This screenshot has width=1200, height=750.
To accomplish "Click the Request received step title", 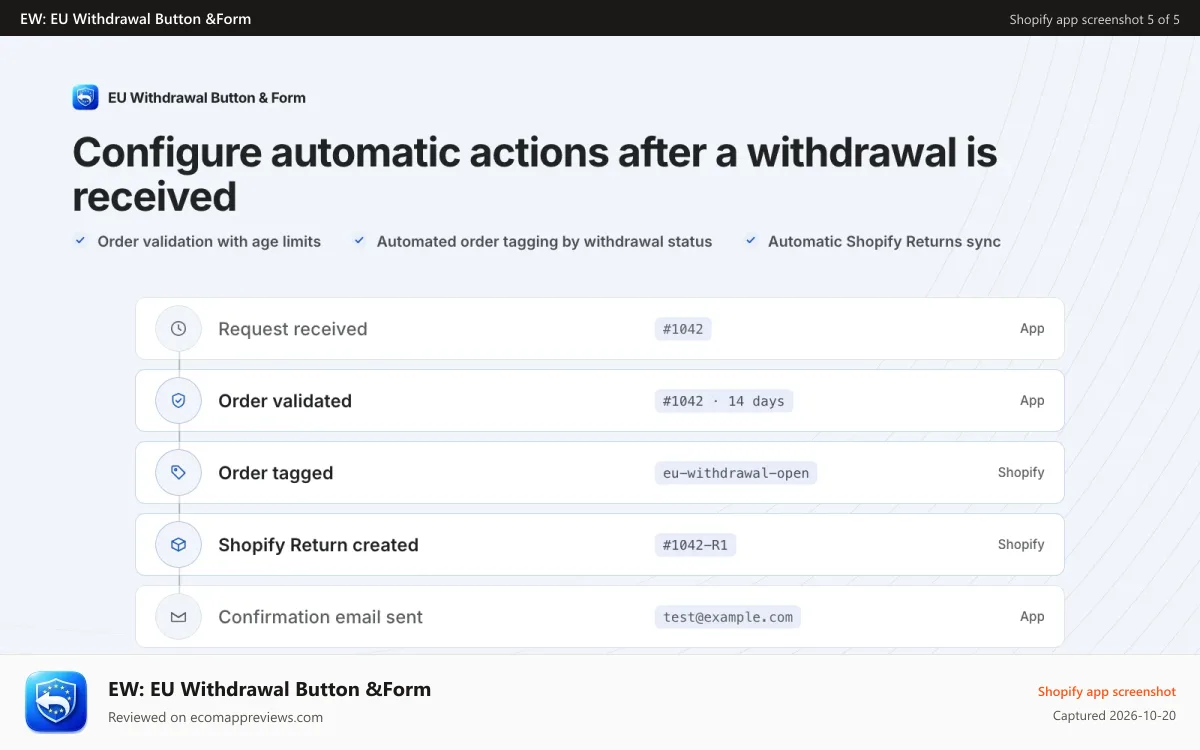I will click(x=293, y=329).
